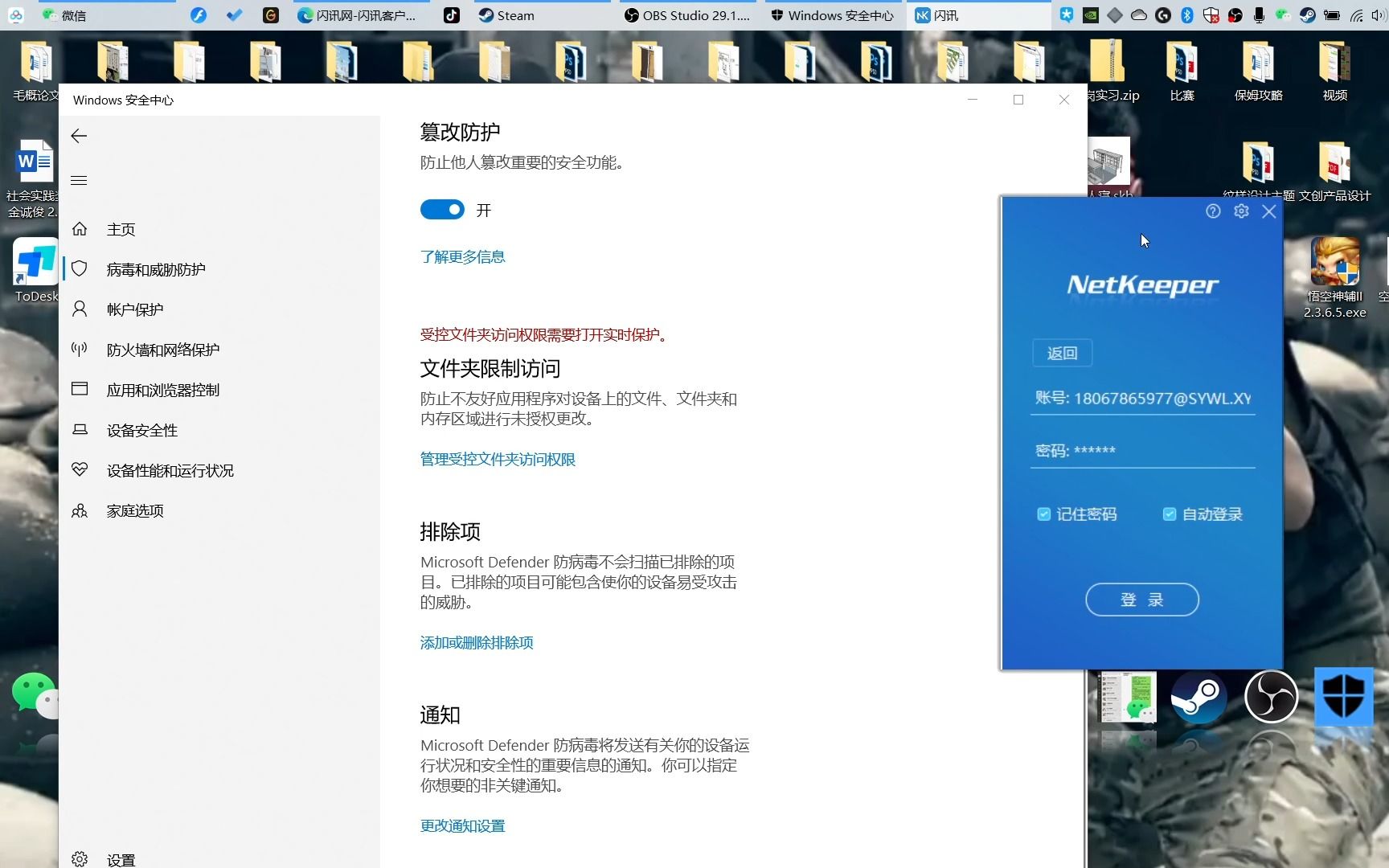This screenshot has height=868, width=1389.
Task: Click the TikTok icon in the taskbar
Action: pyautogui.click(x=452, y=15)
